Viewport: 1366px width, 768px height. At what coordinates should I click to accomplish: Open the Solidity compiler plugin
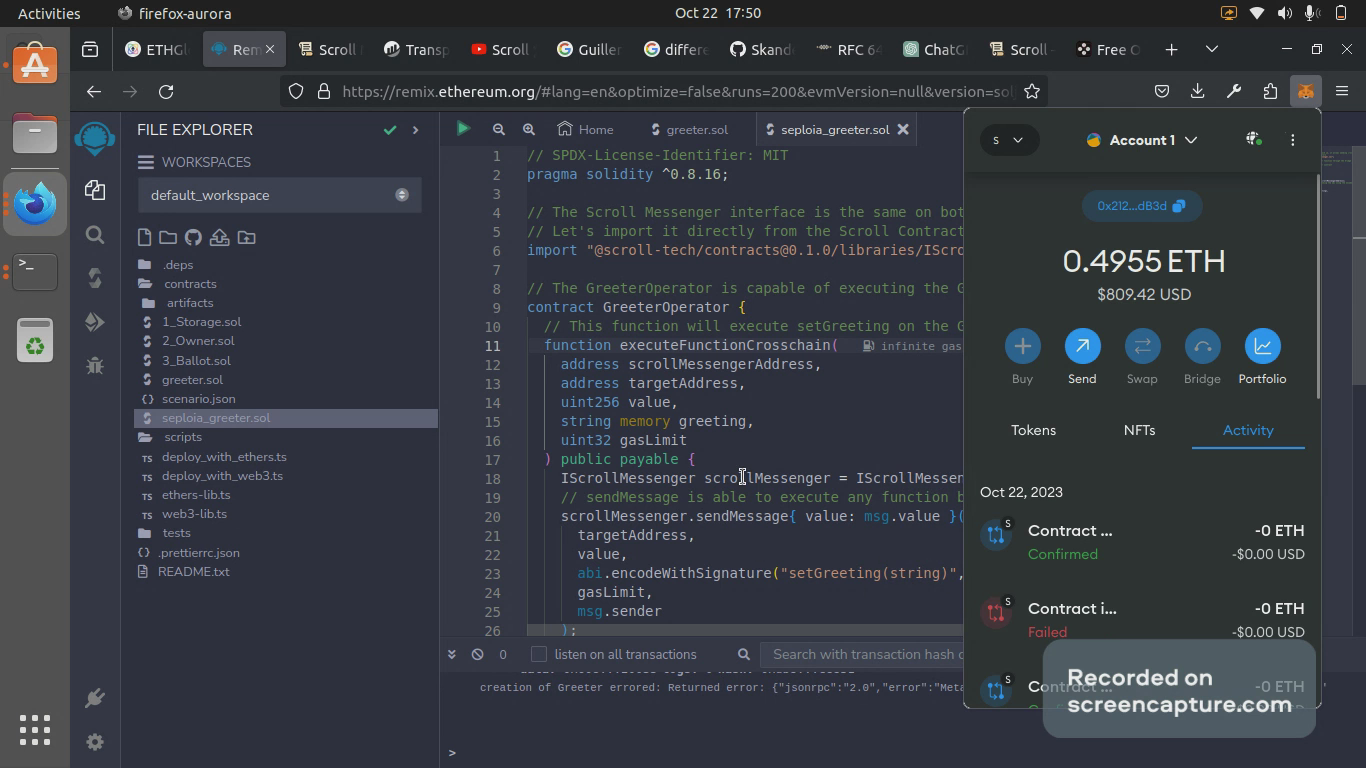pyautogui.click(x=95, y=278)
